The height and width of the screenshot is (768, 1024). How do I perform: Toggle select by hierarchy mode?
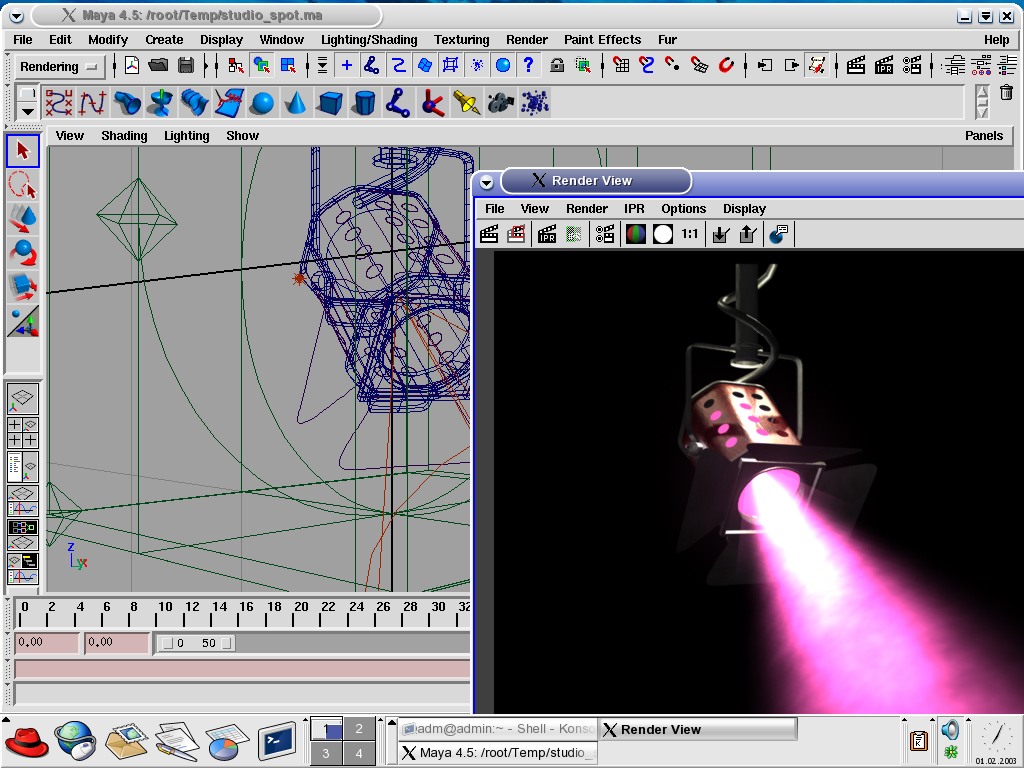[x=236, y=65]
